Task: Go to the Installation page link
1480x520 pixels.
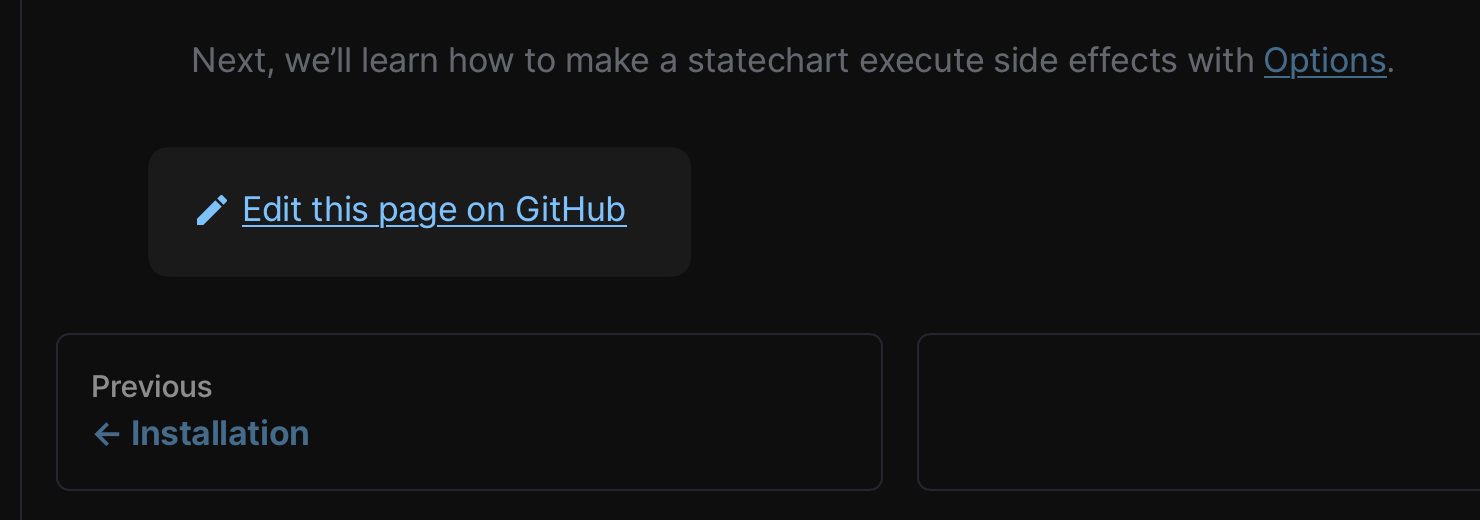Action: pyautogui.click(x=219, y=434)
